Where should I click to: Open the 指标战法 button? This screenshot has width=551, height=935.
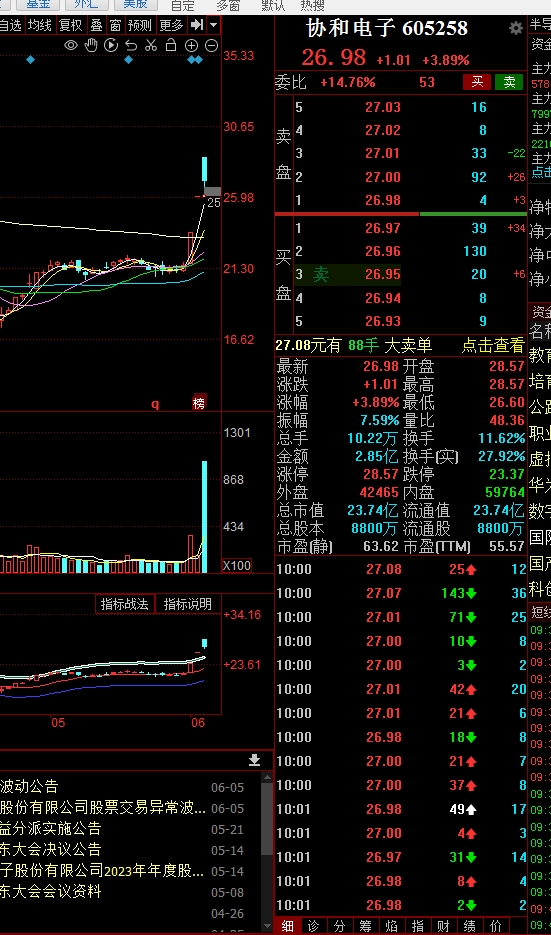click(125, 603)
